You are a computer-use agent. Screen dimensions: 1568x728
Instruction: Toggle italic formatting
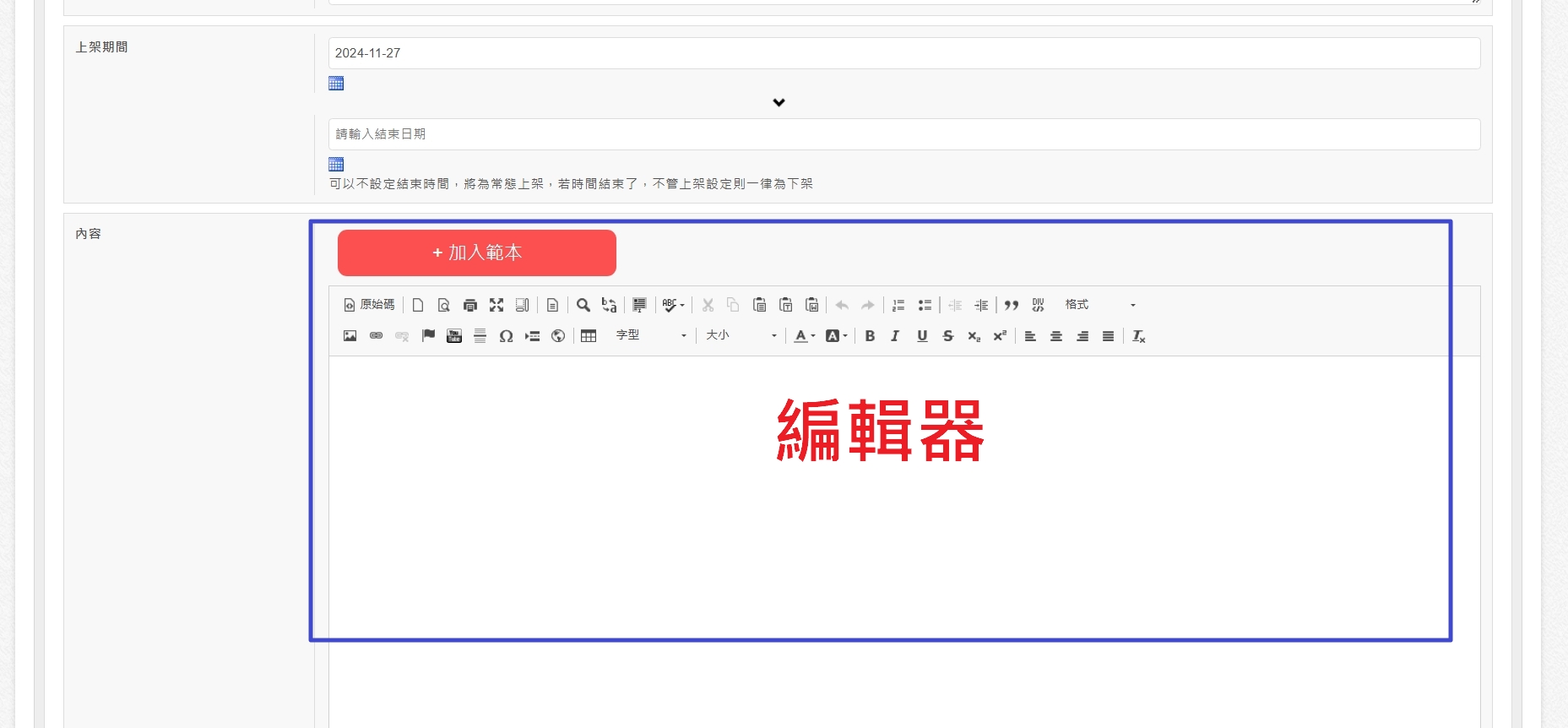pos(895,336)
